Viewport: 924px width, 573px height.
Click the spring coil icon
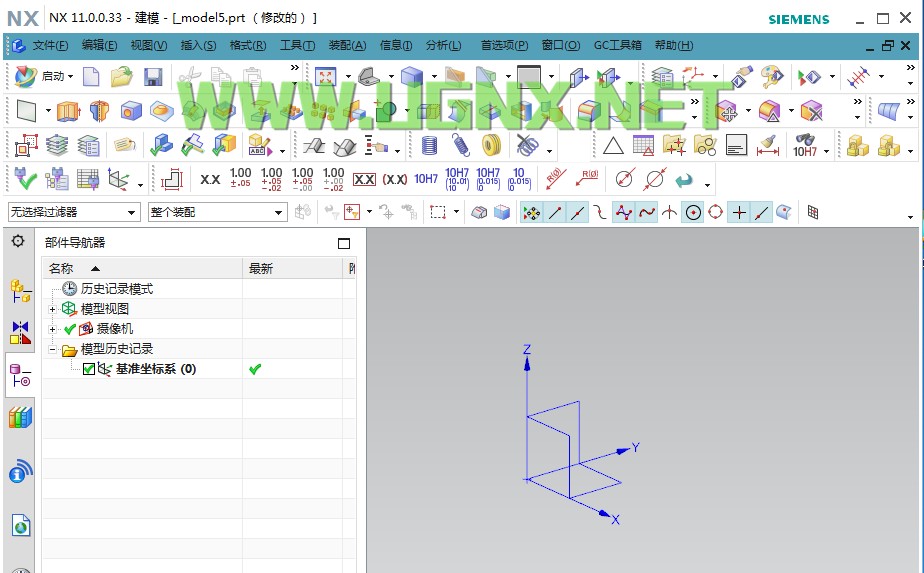coord(461,145)
